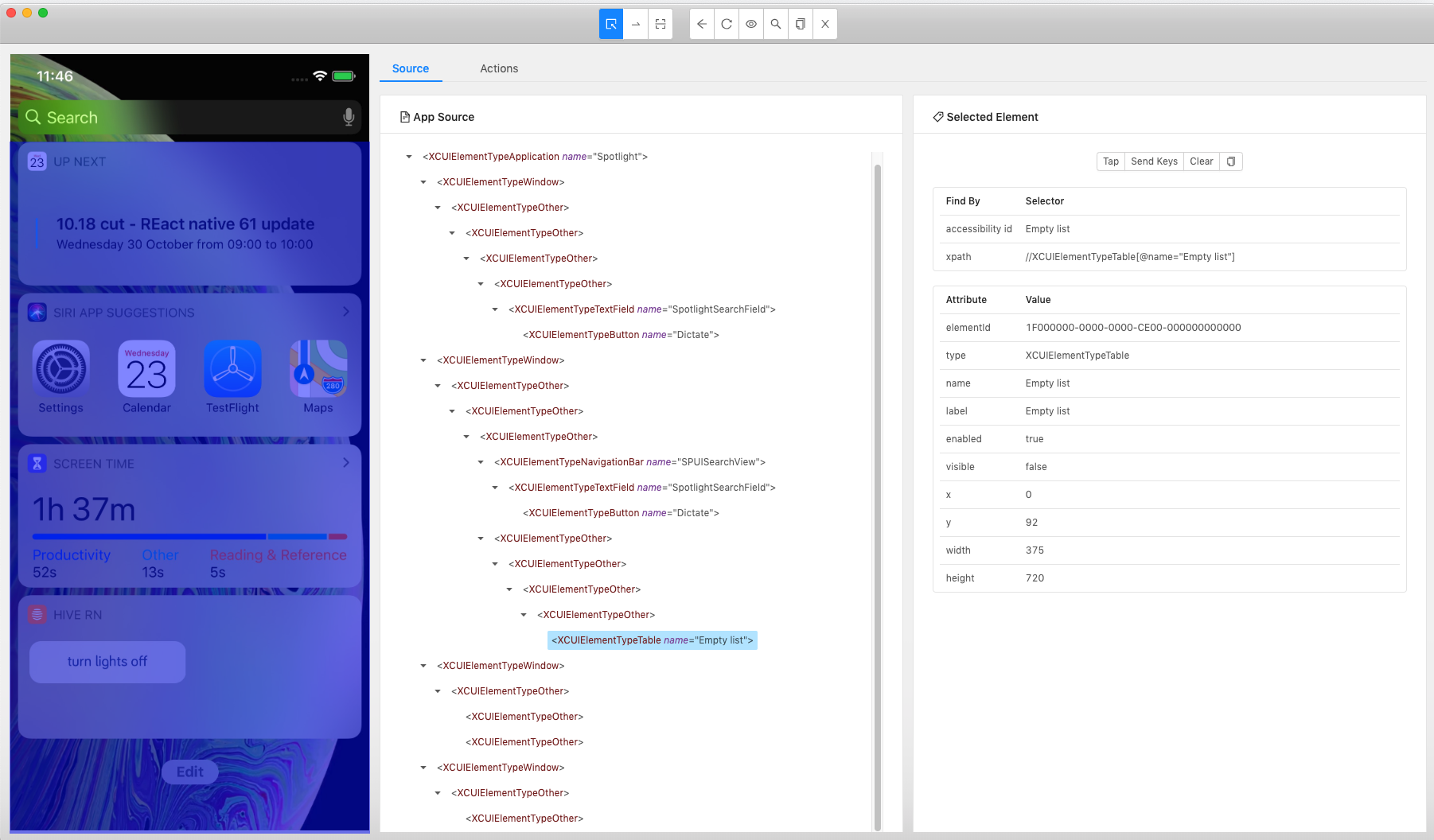The image size is (1434, 840).
Task: Tap the "10.18 cut - REact native 61 update" event
Action: (x=185, y=224)
